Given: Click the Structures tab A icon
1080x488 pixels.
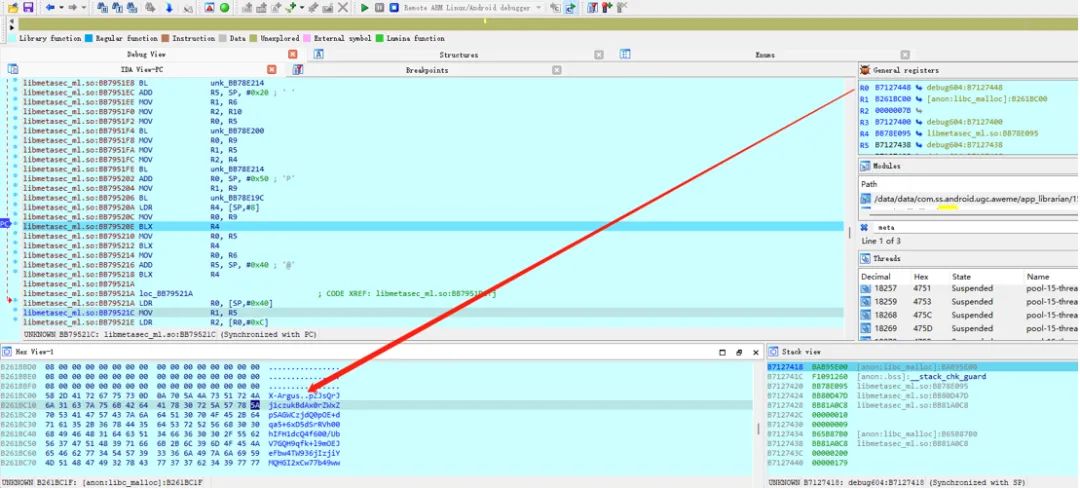Looking at the screenshot, I should click(x=319, y=54).
